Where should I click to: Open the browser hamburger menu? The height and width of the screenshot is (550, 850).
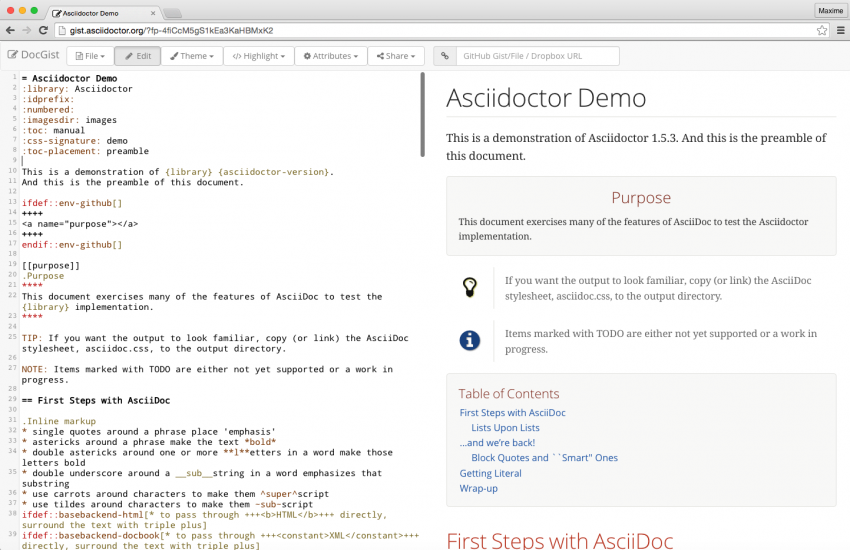pos(841,30)
